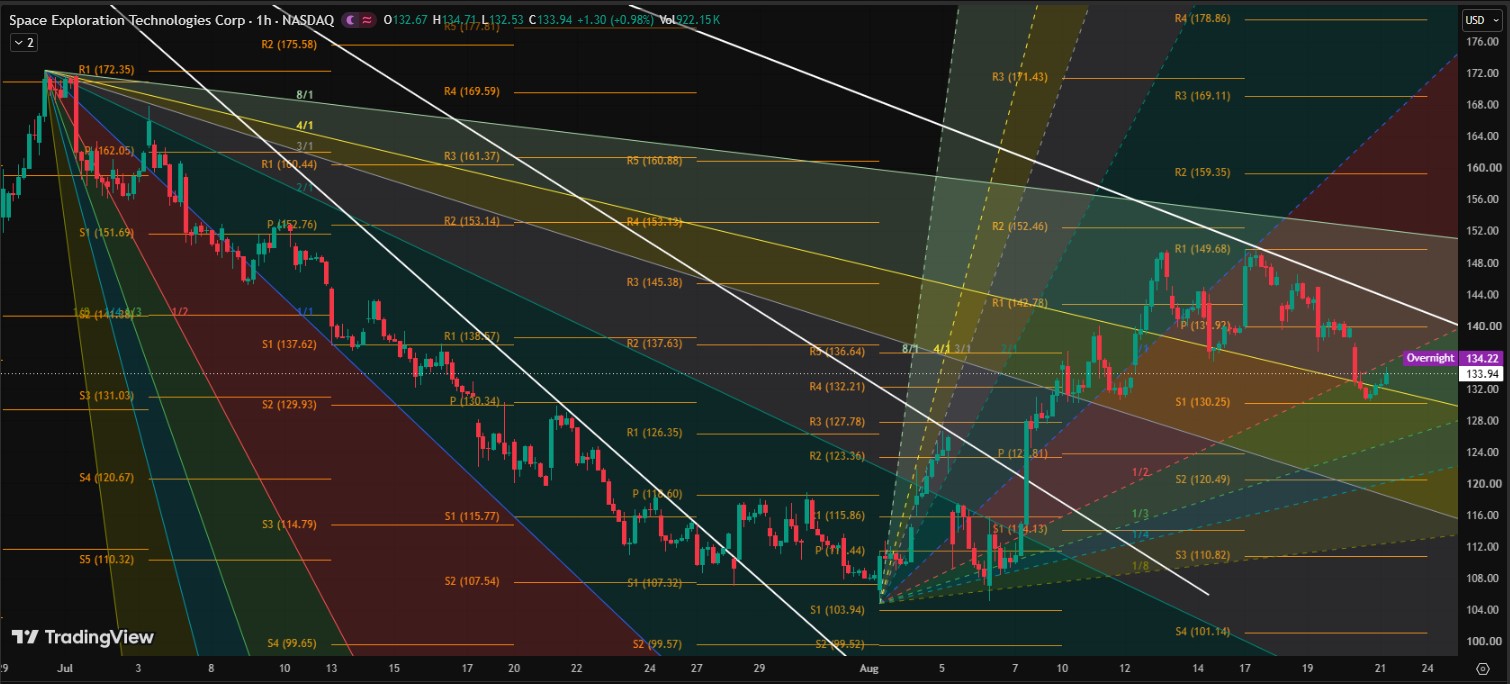Viewport: 1510px width, 684px height.
Task: Click the moon session icon beside NASDAQ
Action: [350, 19]
